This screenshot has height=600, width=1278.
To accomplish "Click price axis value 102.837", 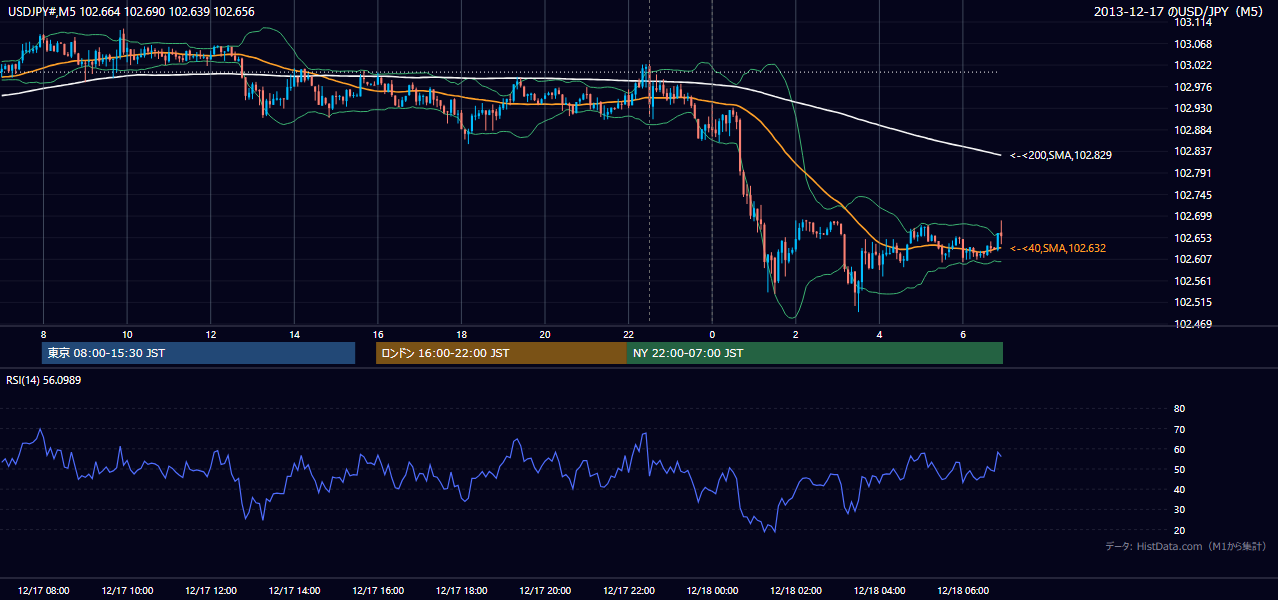I will point(1192,151).
